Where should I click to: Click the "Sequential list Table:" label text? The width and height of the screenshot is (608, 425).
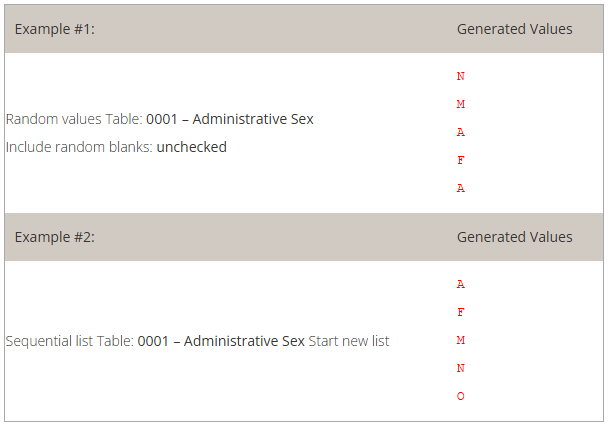point(70,341)
